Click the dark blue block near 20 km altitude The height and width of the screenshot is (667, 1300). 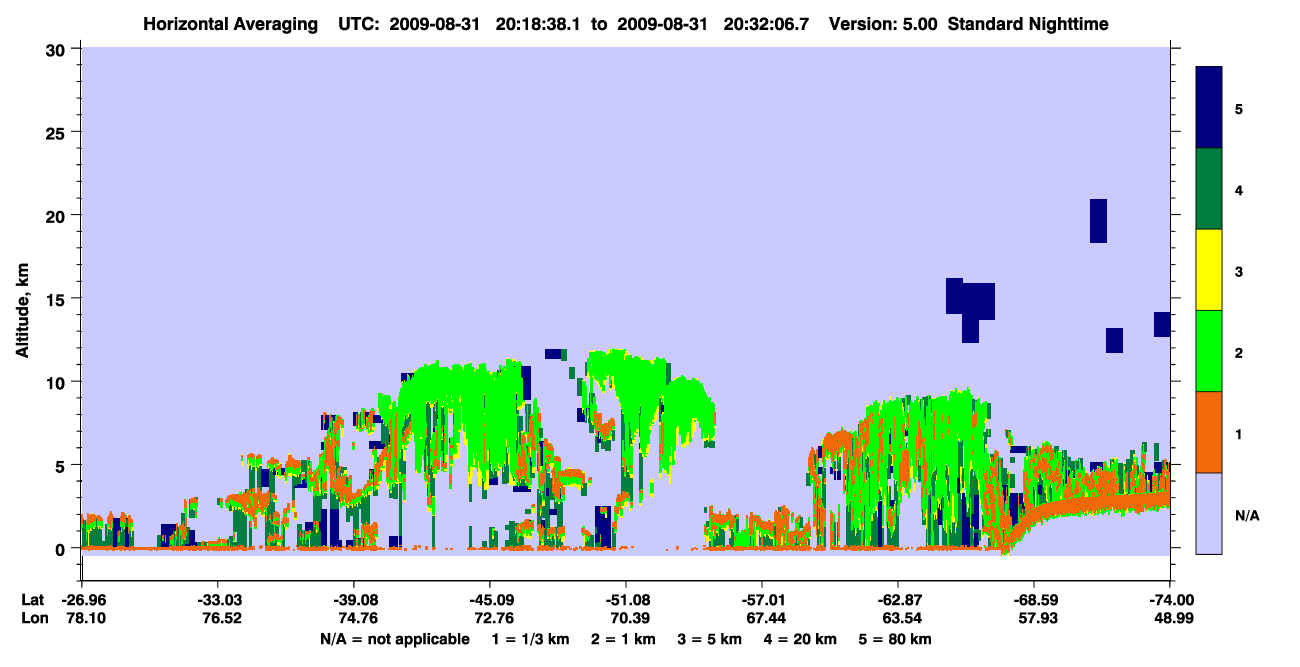(1098, 221)
